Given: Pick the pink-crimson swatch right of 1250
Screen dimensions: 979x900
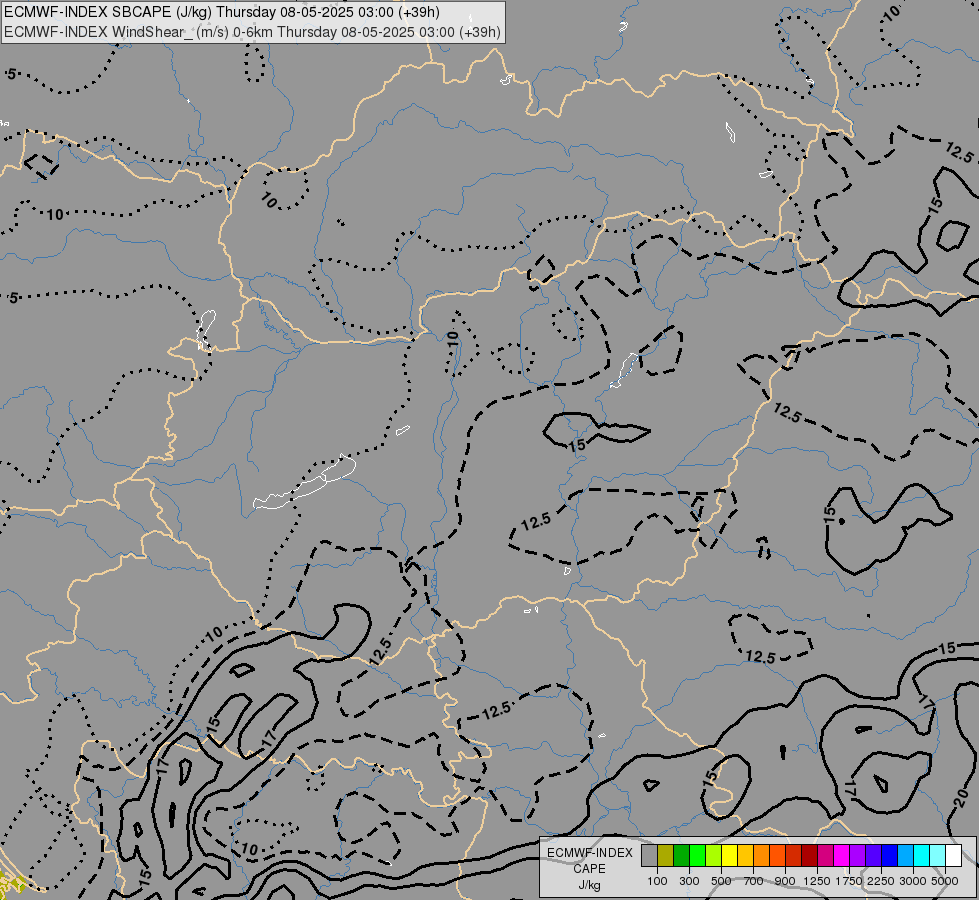Looking at the screenshot, I should pyautogui.click(x=825, y=855).
